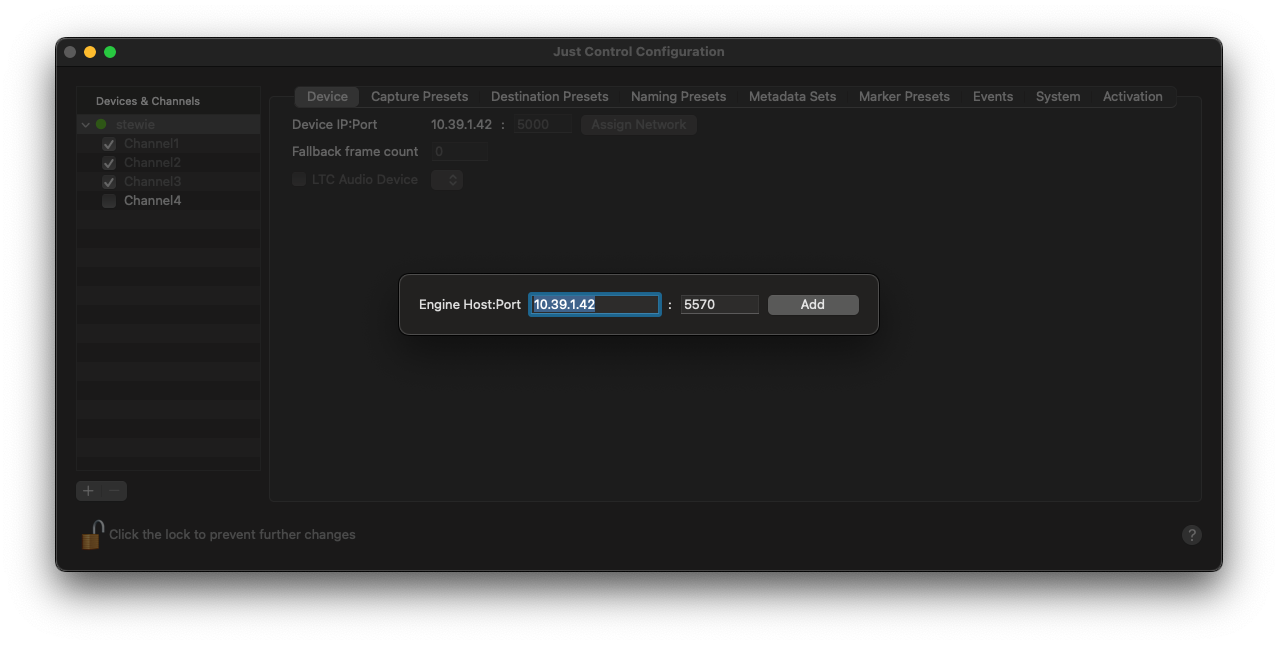Switch to the Device tab
The image size is (1278, 645).
327,97
